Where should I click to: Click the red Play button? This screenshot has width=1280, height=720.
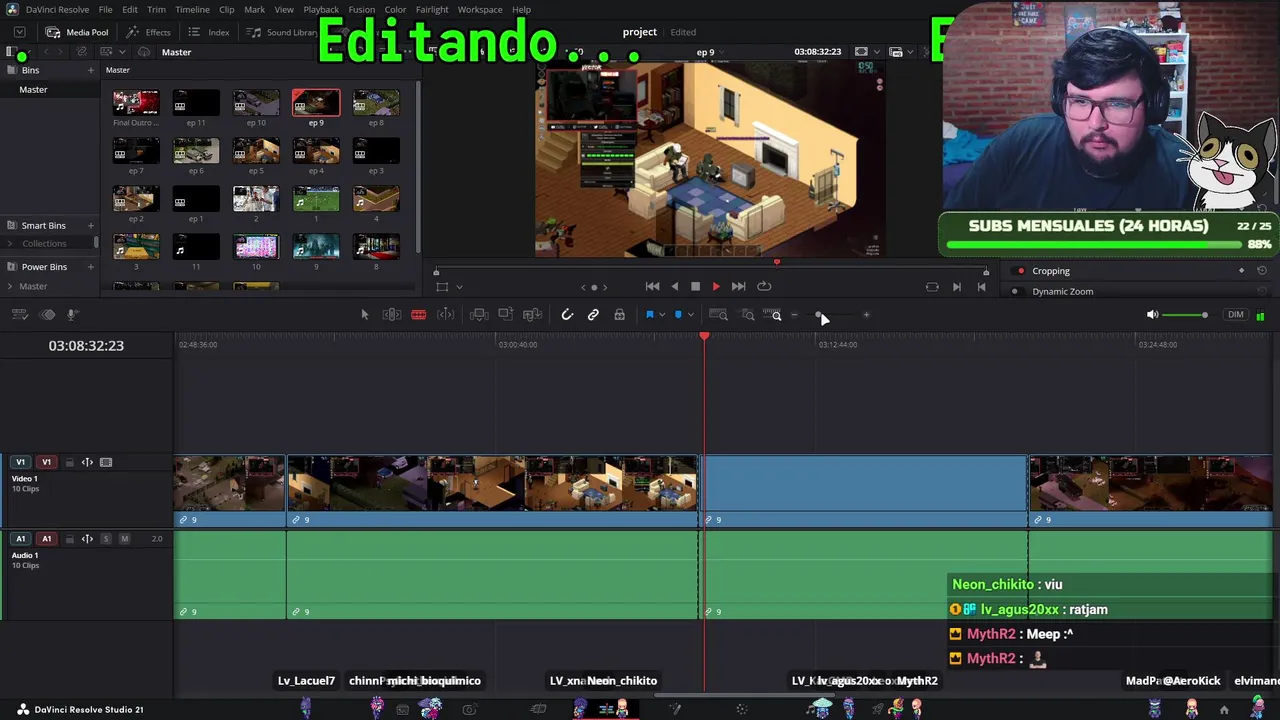[716, 286]
